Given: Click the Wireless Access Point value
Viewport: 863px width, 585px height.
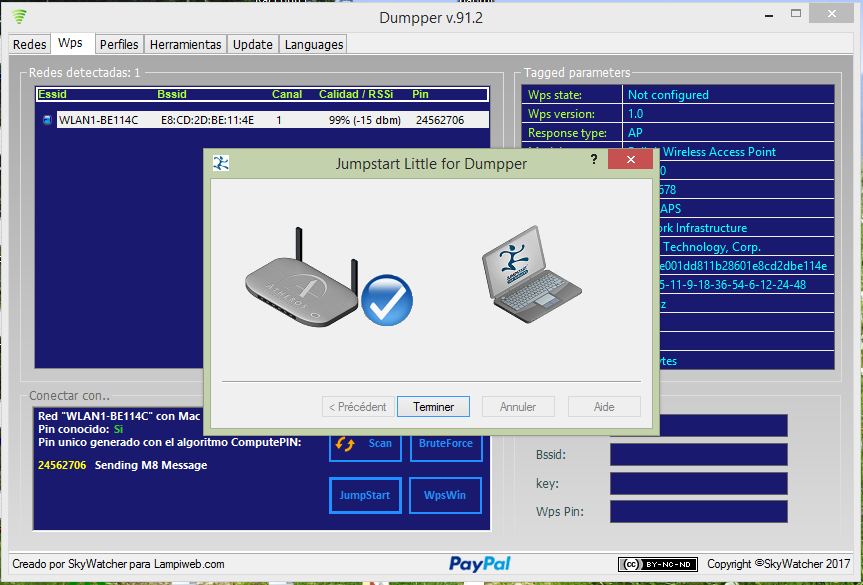Looking at the screenshot, I should pos(719,152).
